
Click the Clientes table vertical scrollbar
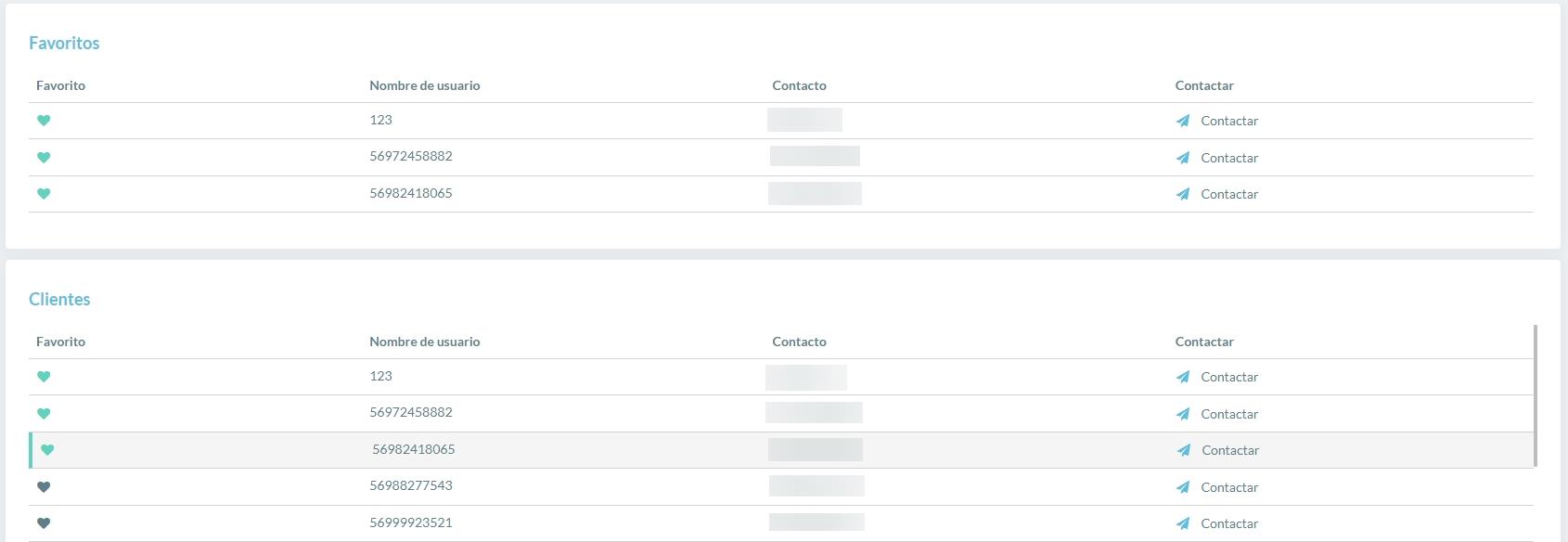[x=1536, y=395]
